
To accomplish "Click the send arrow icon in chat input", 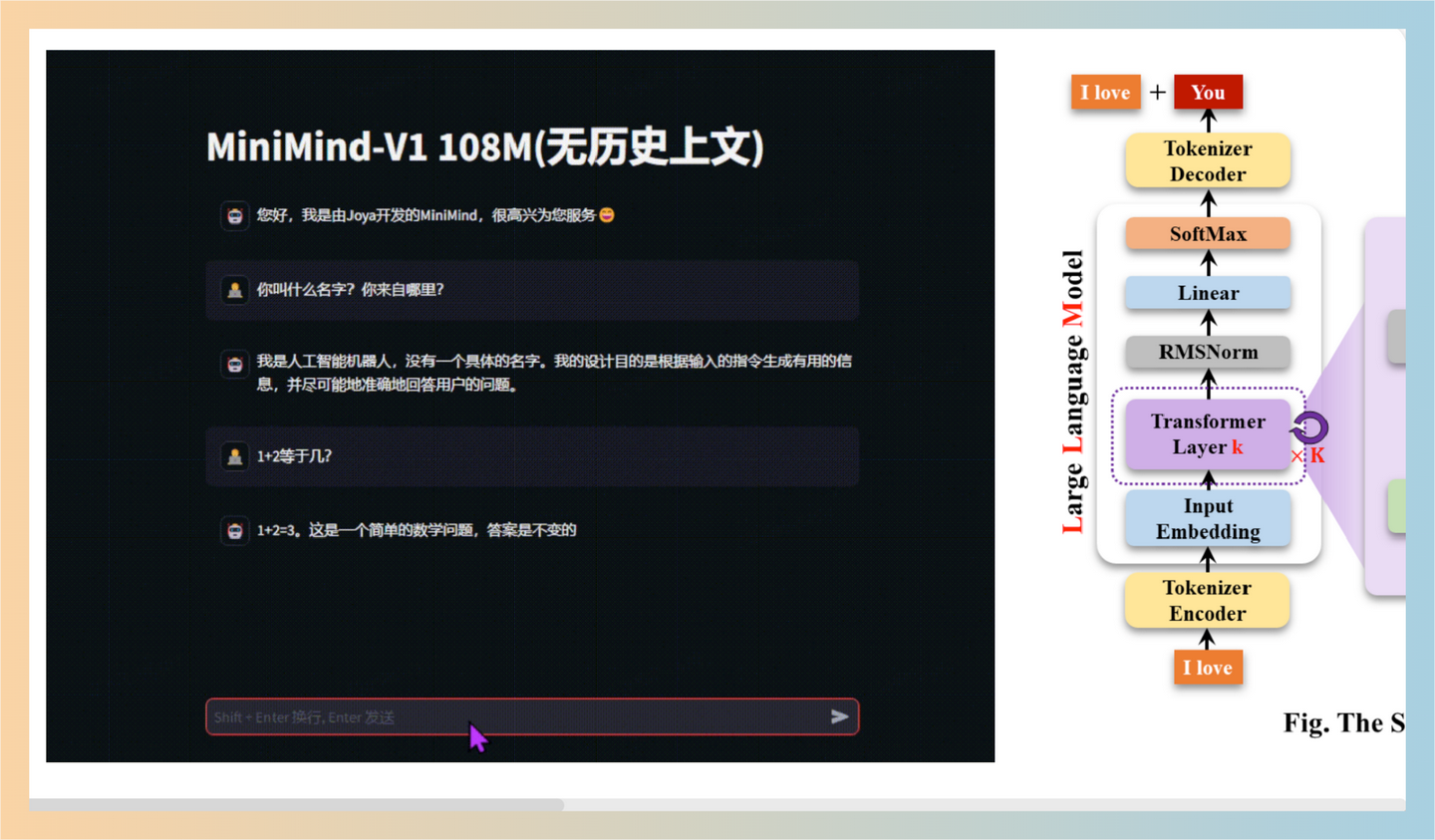I will (x=839, y=716).
